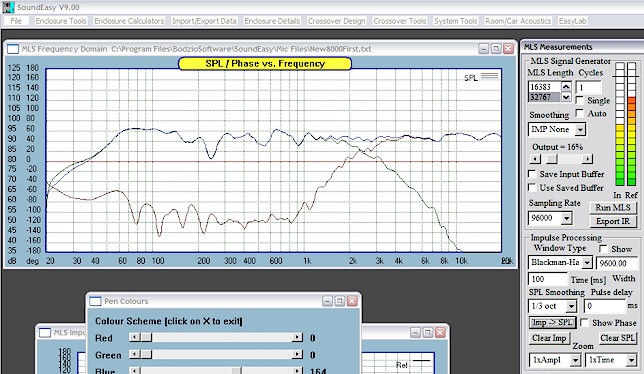Click the MLS Impulse window icon
This screenshot has height=374, width=644.
click(45, 333)
